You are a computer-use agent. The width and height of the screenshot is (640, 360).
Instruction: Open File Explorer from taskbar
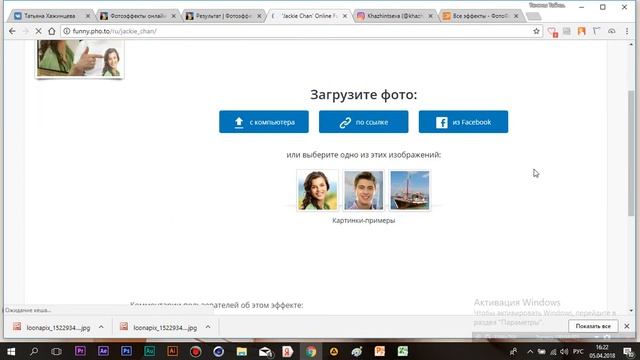pyautogui.click(x=242, y=351)
